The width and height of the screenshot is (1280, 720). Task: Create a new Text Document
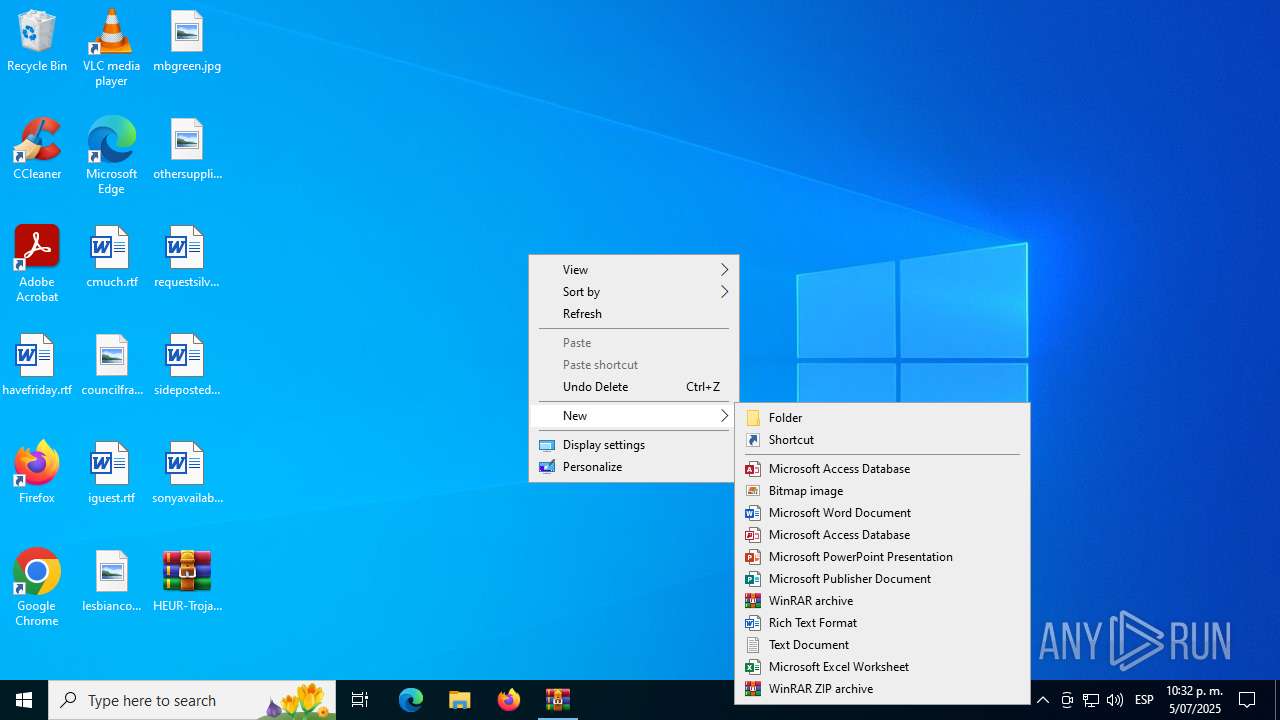(x=882, y=645)
